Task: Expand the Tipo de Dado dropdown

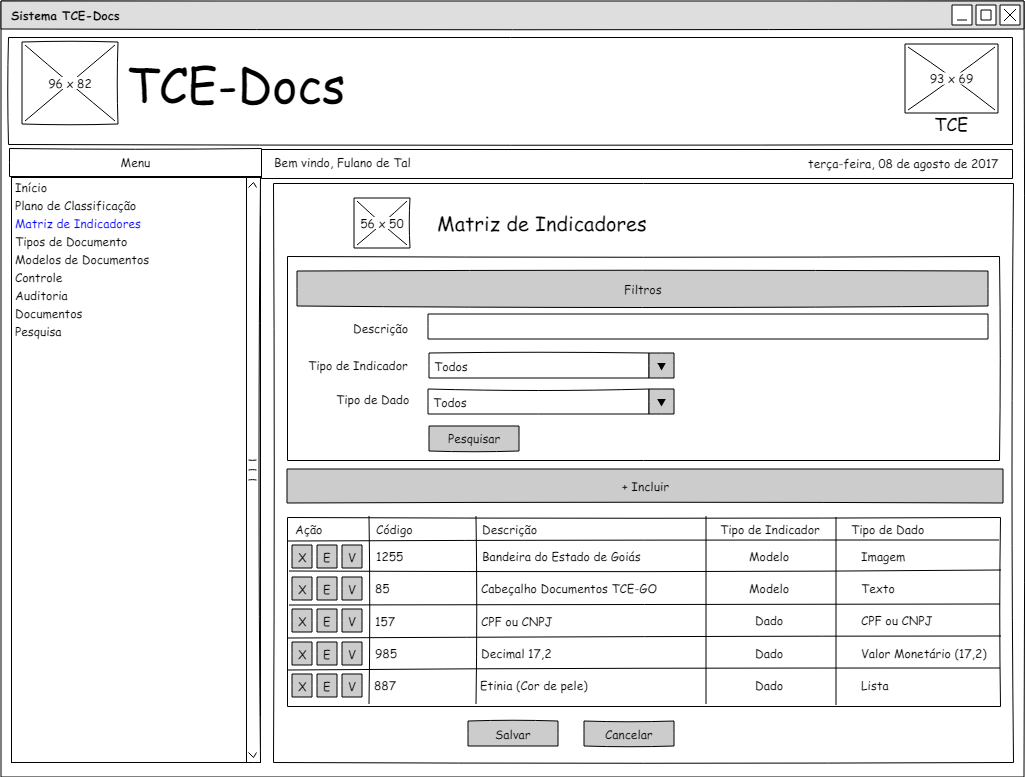Action: coord(661,402)
